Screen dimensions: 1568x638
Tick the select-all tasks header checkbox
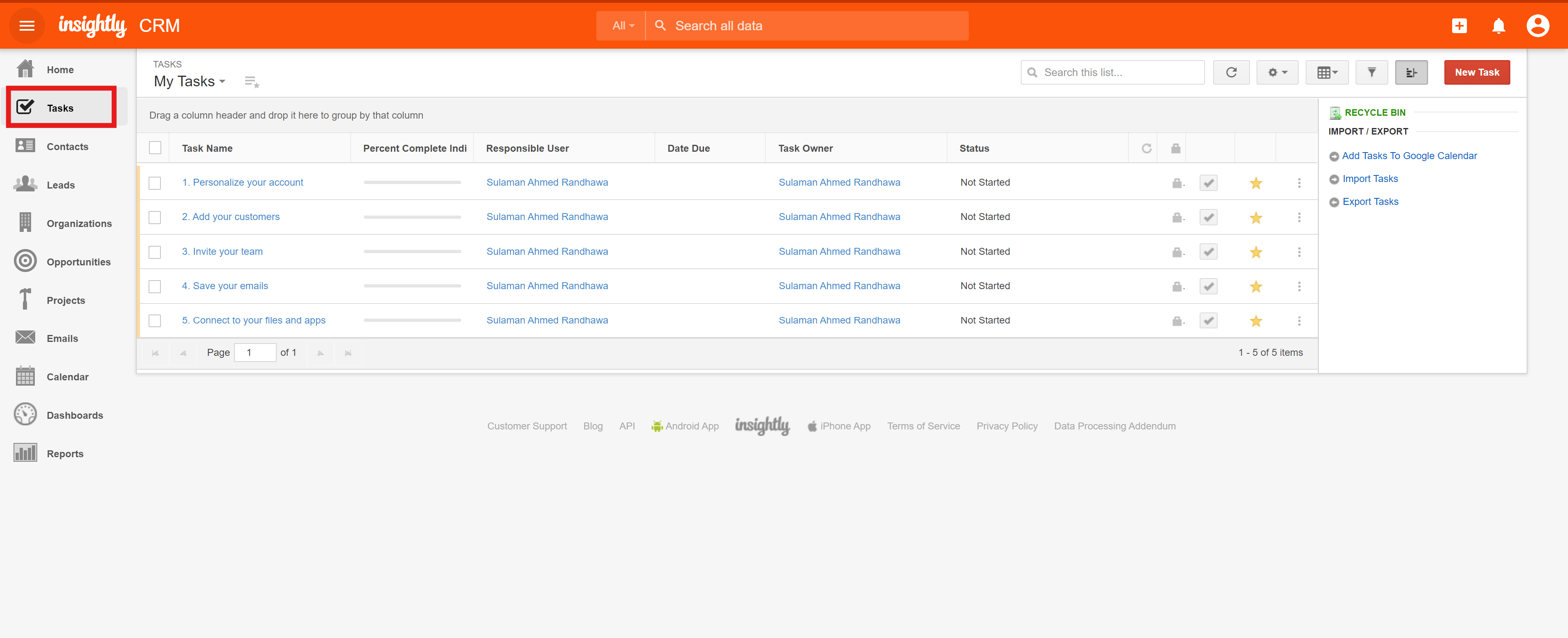coord(155,148)
